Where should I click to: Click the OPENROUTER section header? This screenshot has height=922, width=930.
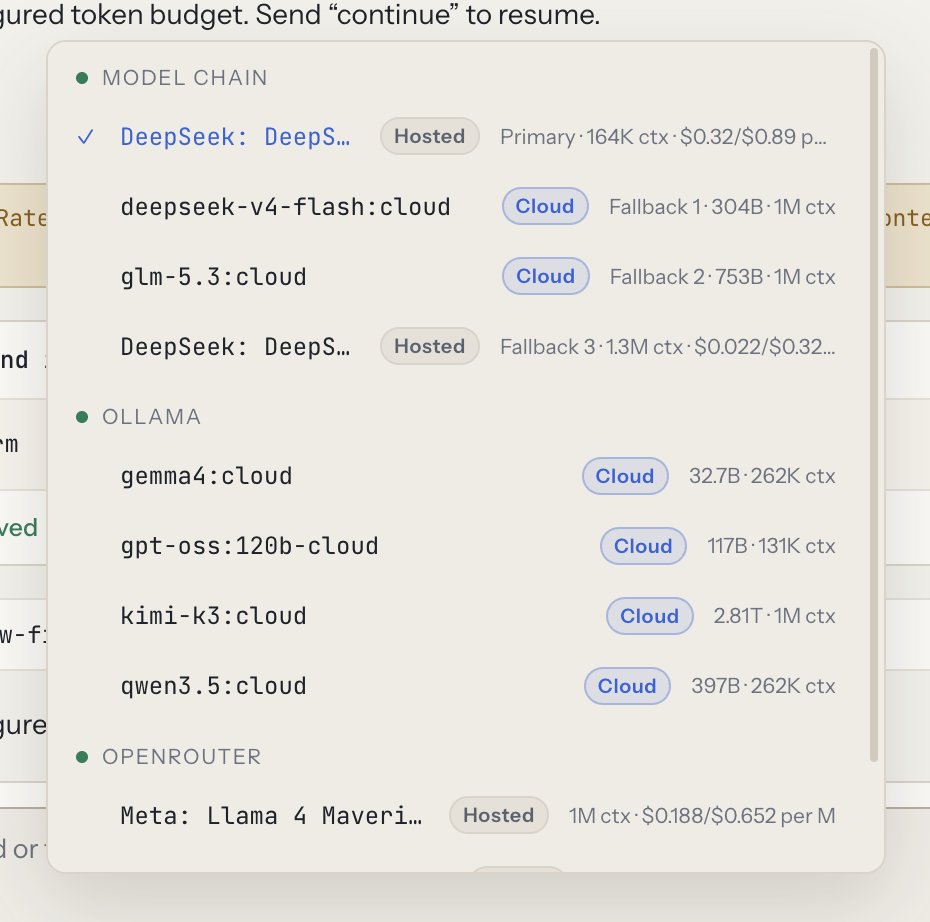181,757
